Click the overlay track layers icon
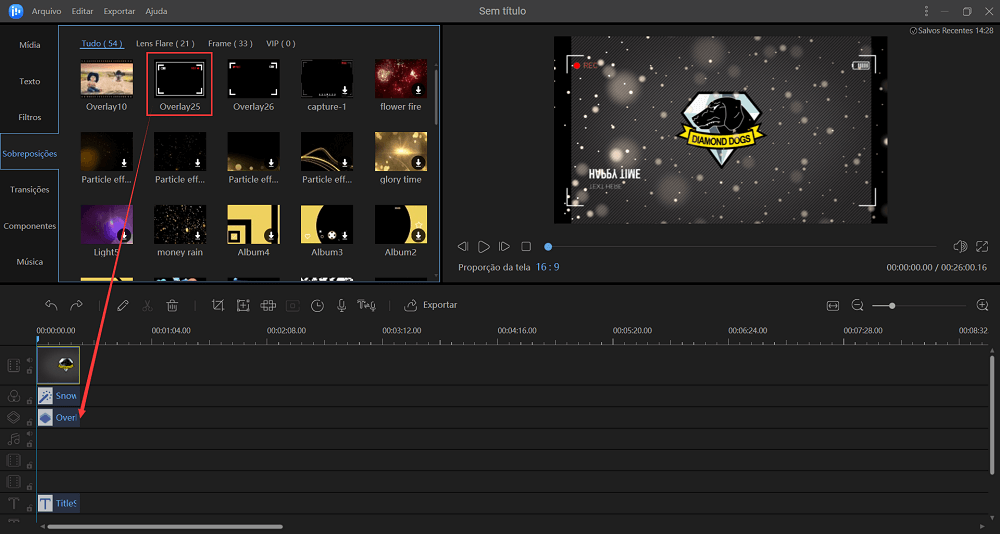The image size is (1000, 534). pos(13,417)
